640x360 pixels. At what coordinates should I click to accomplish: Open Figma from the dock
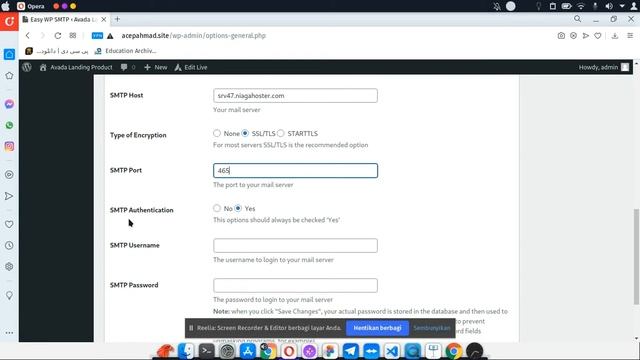(330, 351)
